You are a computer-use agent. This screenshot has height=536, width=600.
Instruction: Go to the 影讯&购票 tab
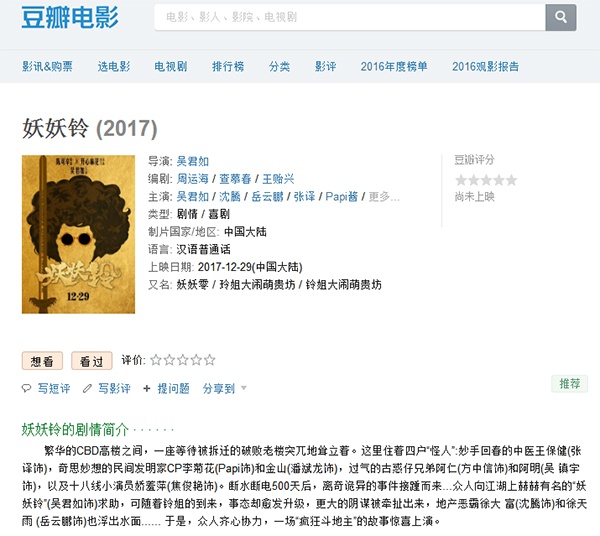point(47,66)
